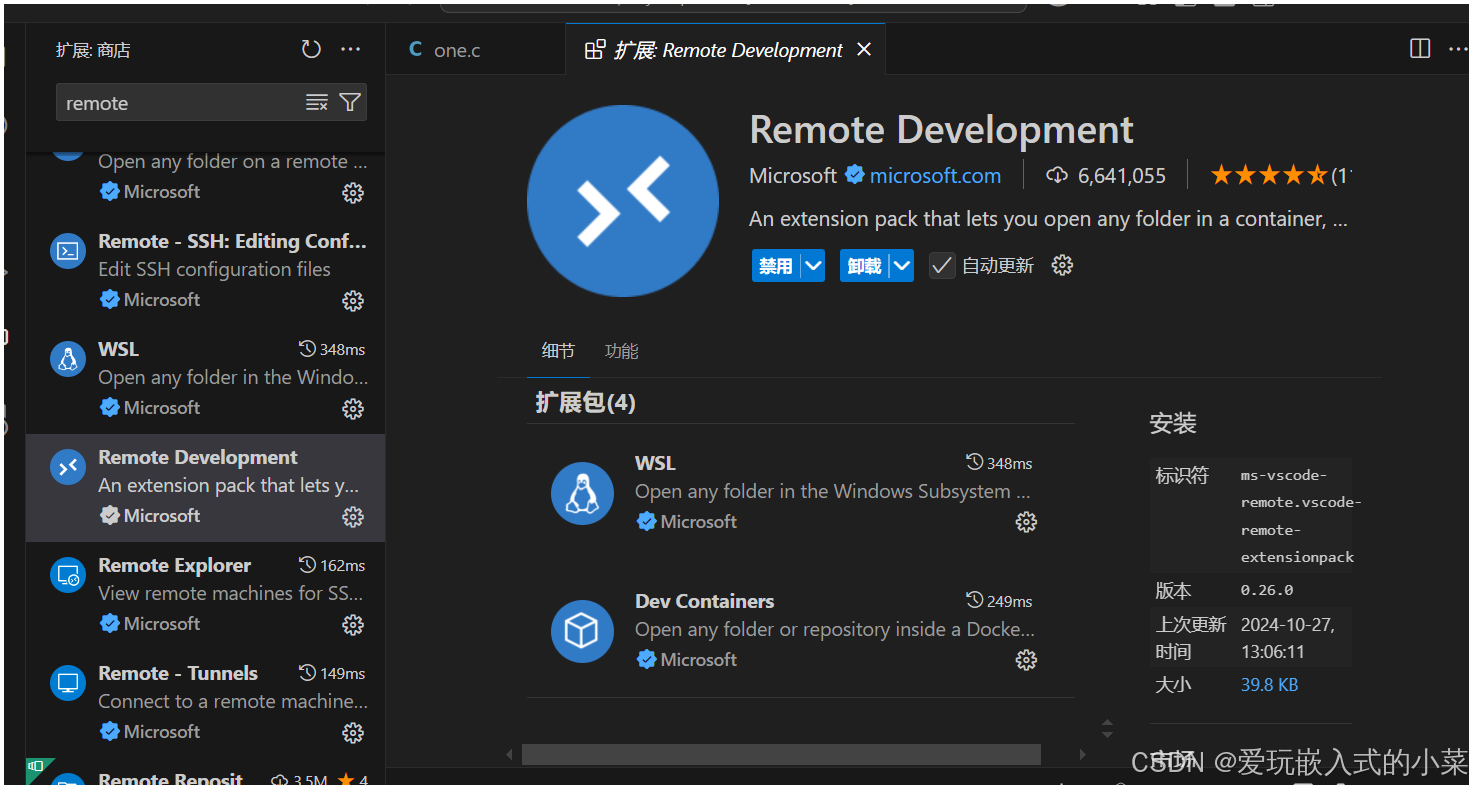Click the right arrow of horizontal scrollbar
Screen dimensions: 1473x789
1082,754
